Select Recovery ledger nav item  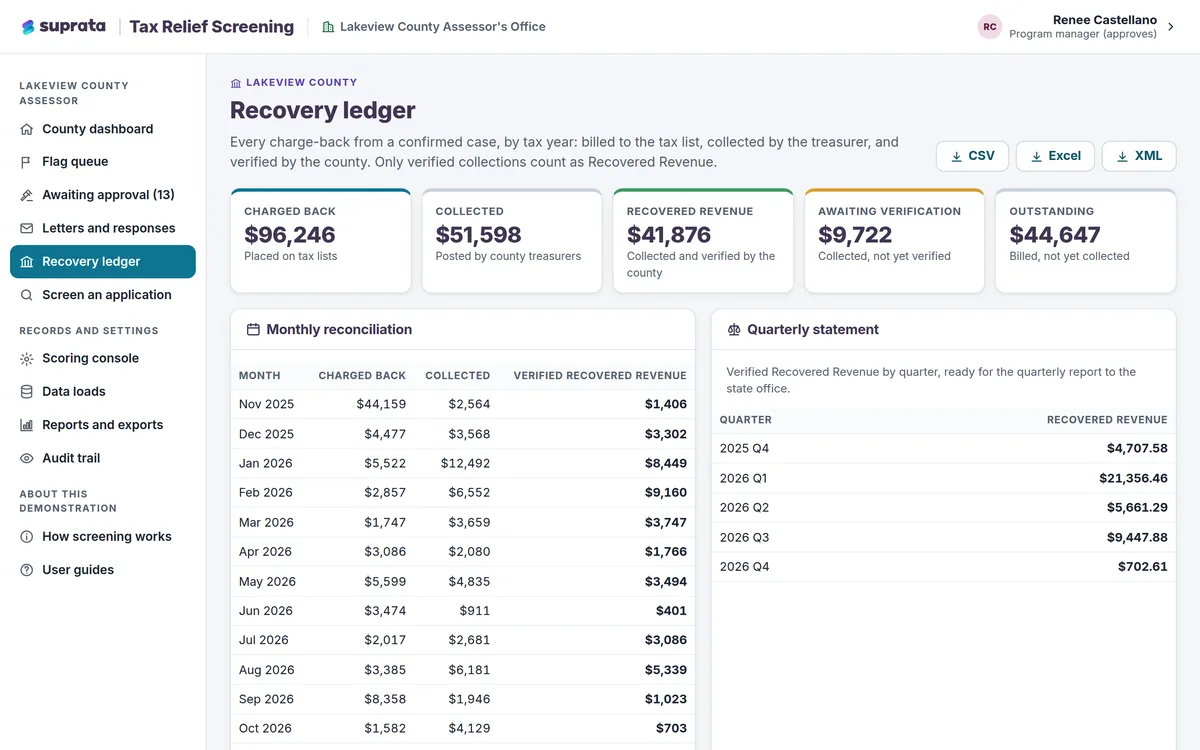103,262
